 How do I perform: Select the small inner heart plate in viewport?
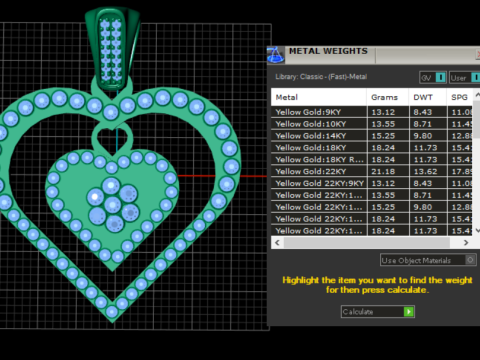coord(112,210)
